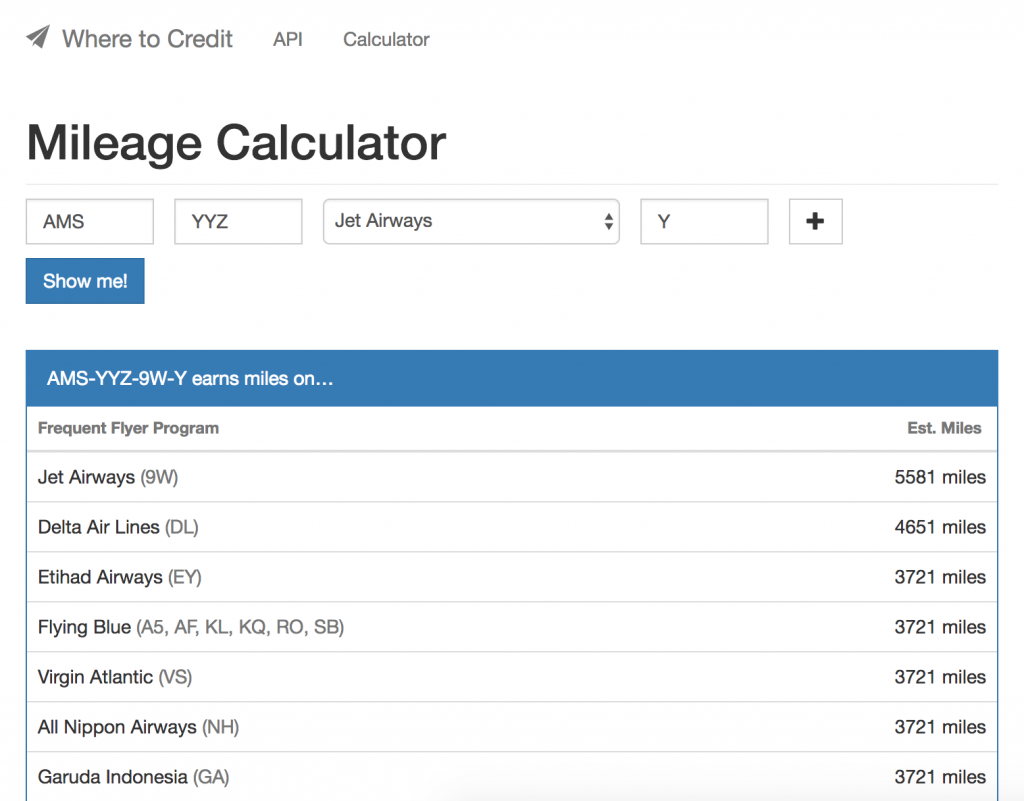Select the Flying Blue program row
This screenshot has width=1024, height=801.
[x=512, y=627]
